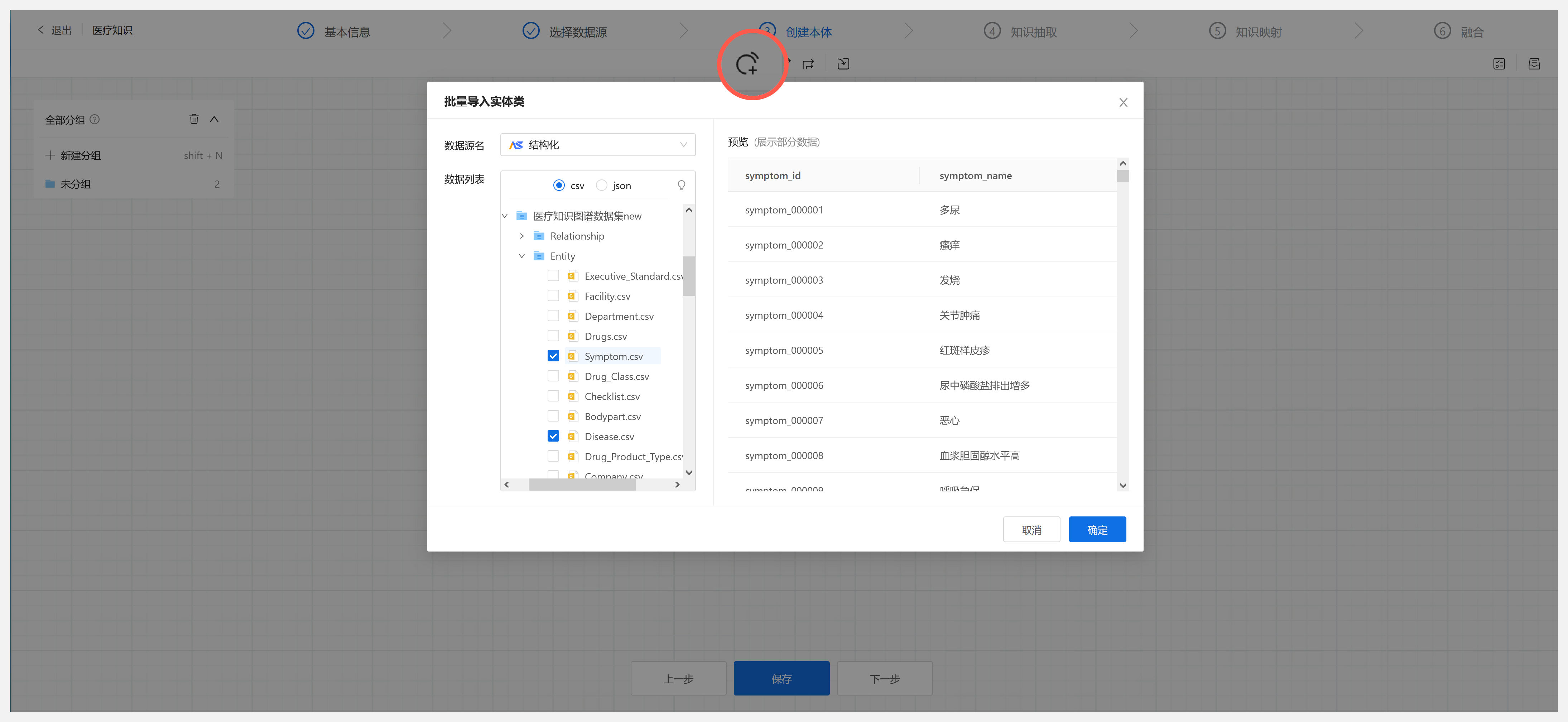Select the json radio button
This screenshot has height=722, width=1568.
[x=601, y=185]
